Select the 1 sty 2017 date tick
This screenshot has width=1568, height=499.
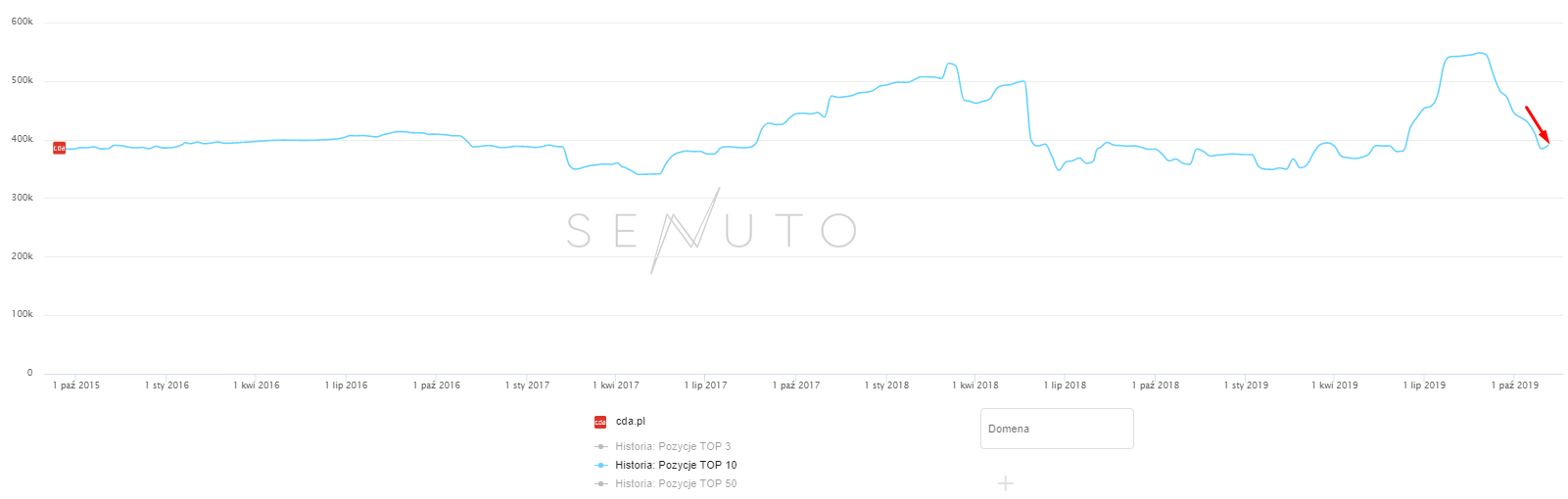527,386
